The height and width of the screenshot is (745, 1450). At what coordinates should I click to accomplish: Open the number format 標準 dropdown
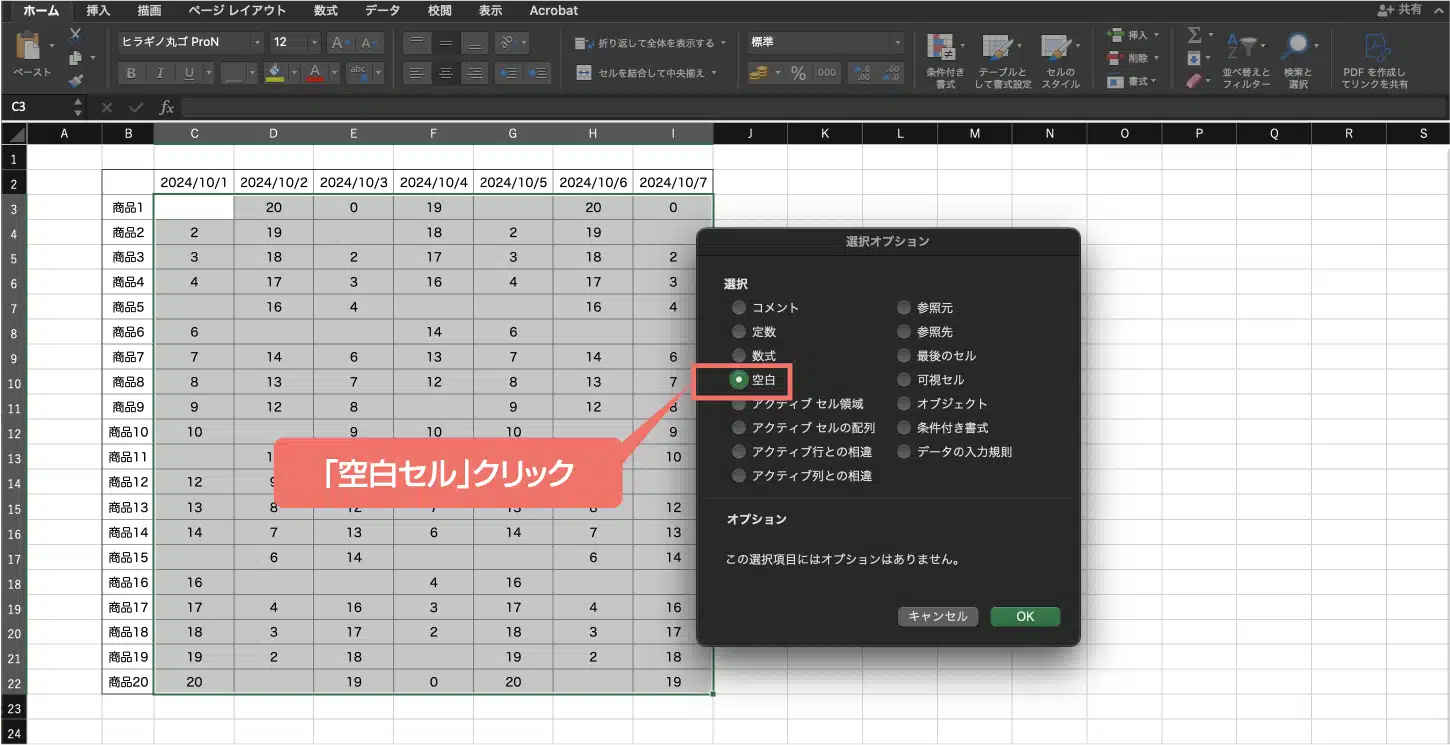tap(897, 43)
